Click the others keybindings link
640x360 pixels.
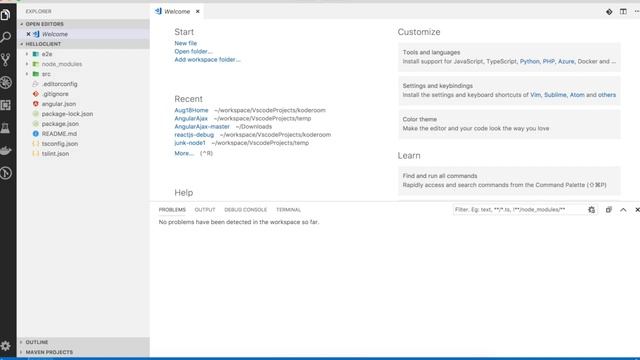click(x=607, y=95)
